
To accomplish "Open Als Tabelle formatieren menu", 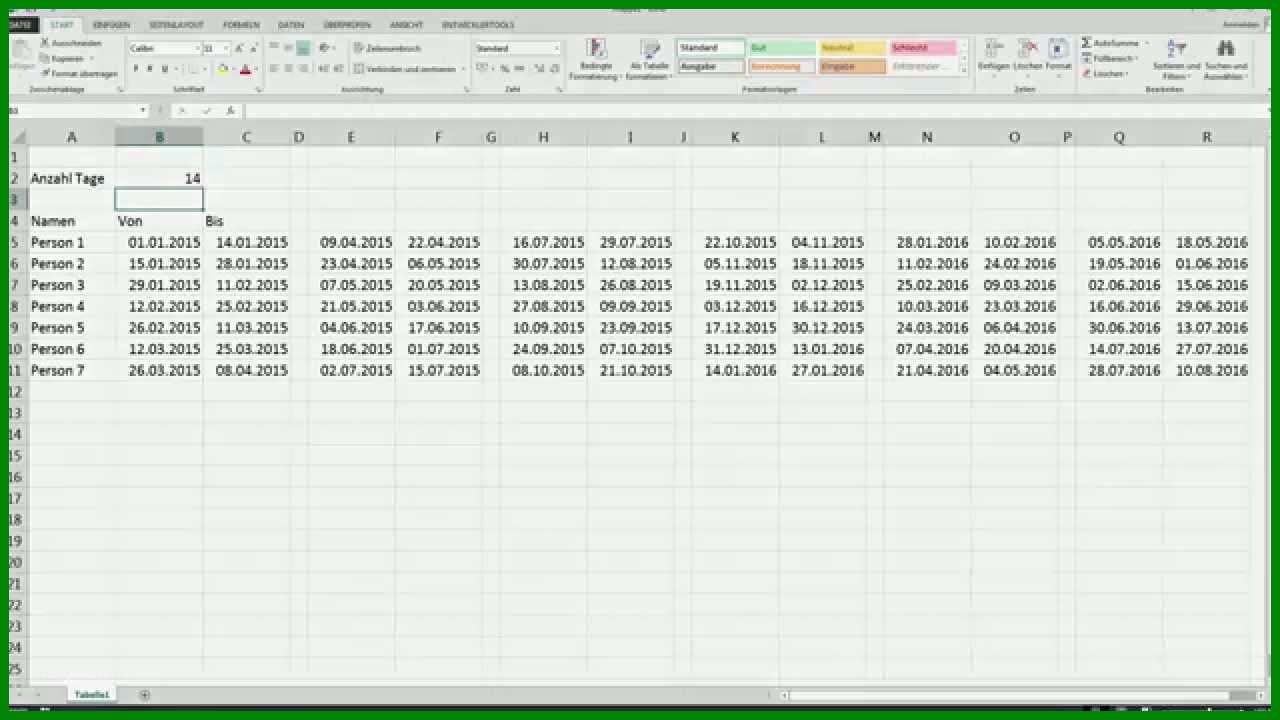I will (650, 60).
